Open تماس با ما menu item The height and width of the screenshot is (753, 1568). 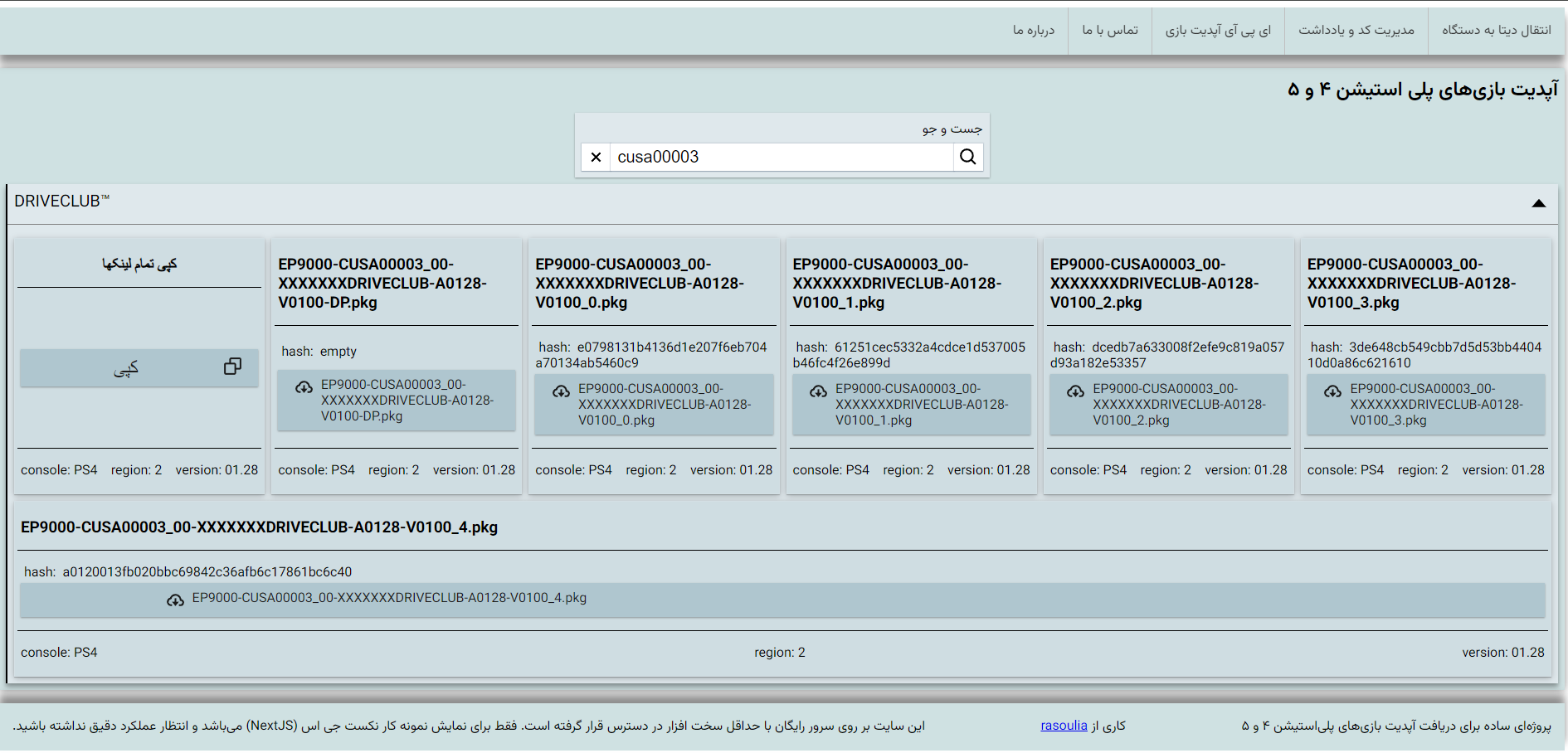pyautogui.click(x=1110, y=31)
